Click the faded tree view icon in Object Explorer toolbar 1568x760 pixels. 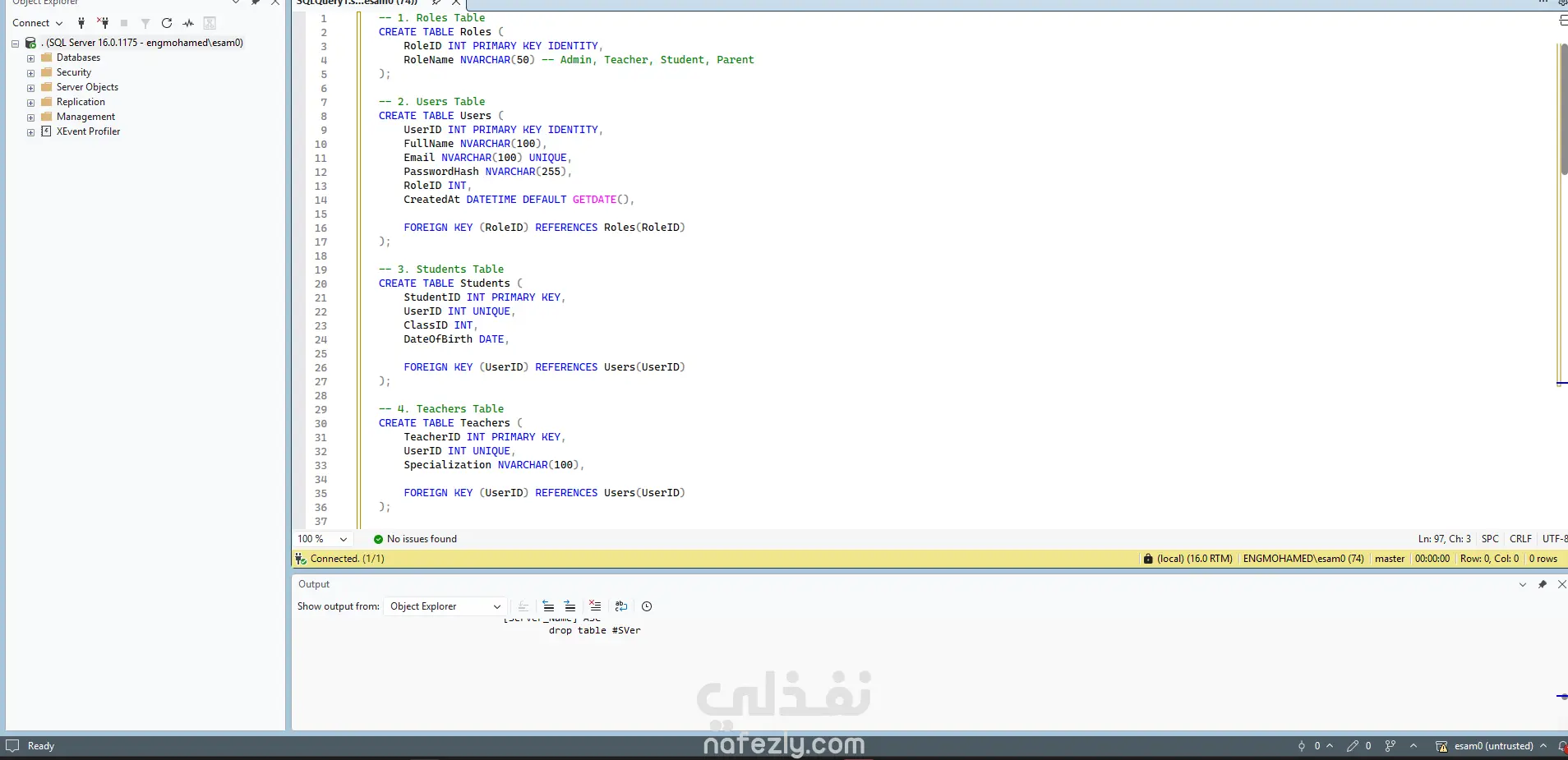pyautogui.click(x=210, y=23)
